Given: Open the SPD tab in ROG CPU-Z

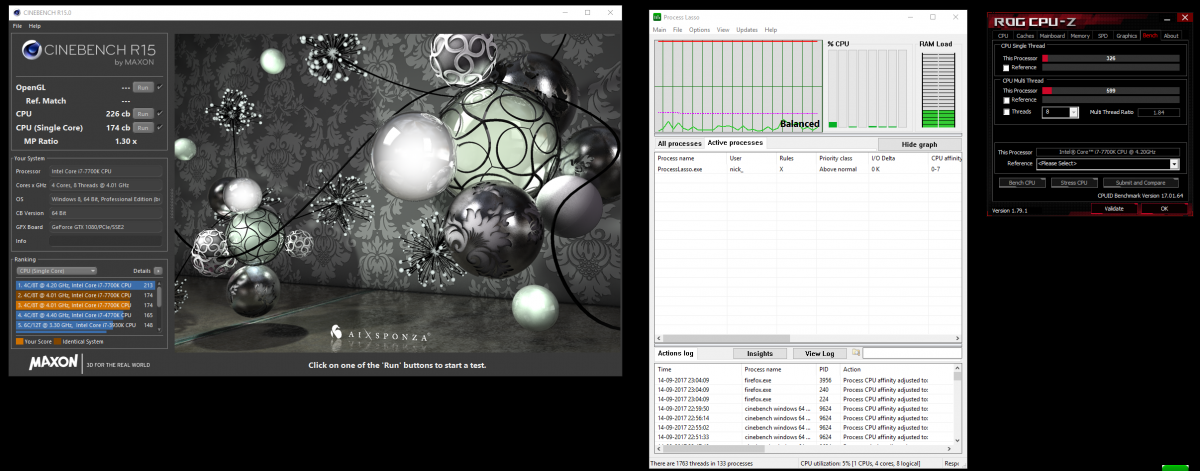Looking at the screenshot, I should 1103,36.
